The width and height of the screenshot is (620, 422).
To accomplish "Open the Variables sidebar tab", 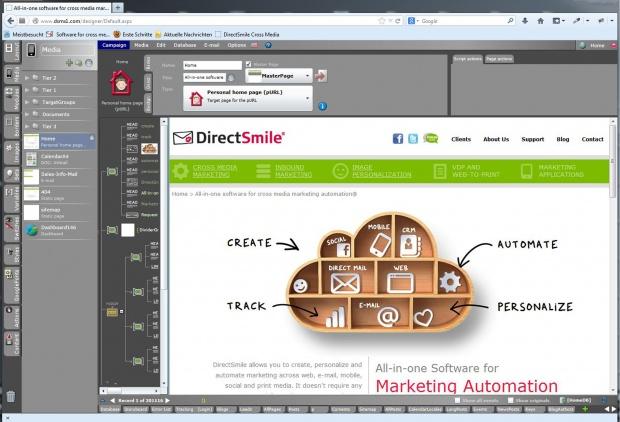I will 11,199.
